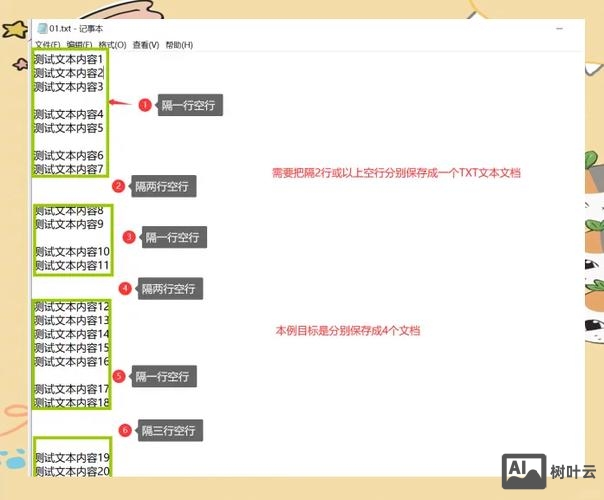Click red circle number 2 marker
The image size is (604, 500).
[x=118, y=186]
